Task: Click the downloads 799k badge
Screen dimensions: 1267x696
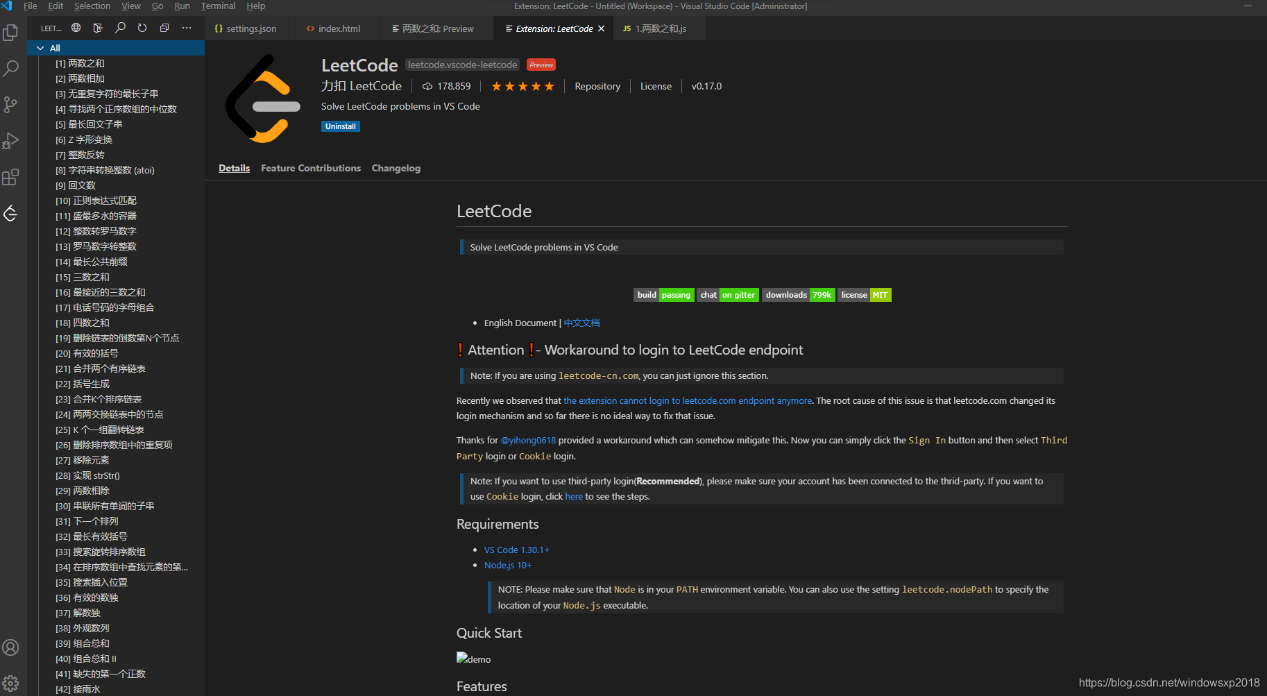Action: (x=798, y=295)
